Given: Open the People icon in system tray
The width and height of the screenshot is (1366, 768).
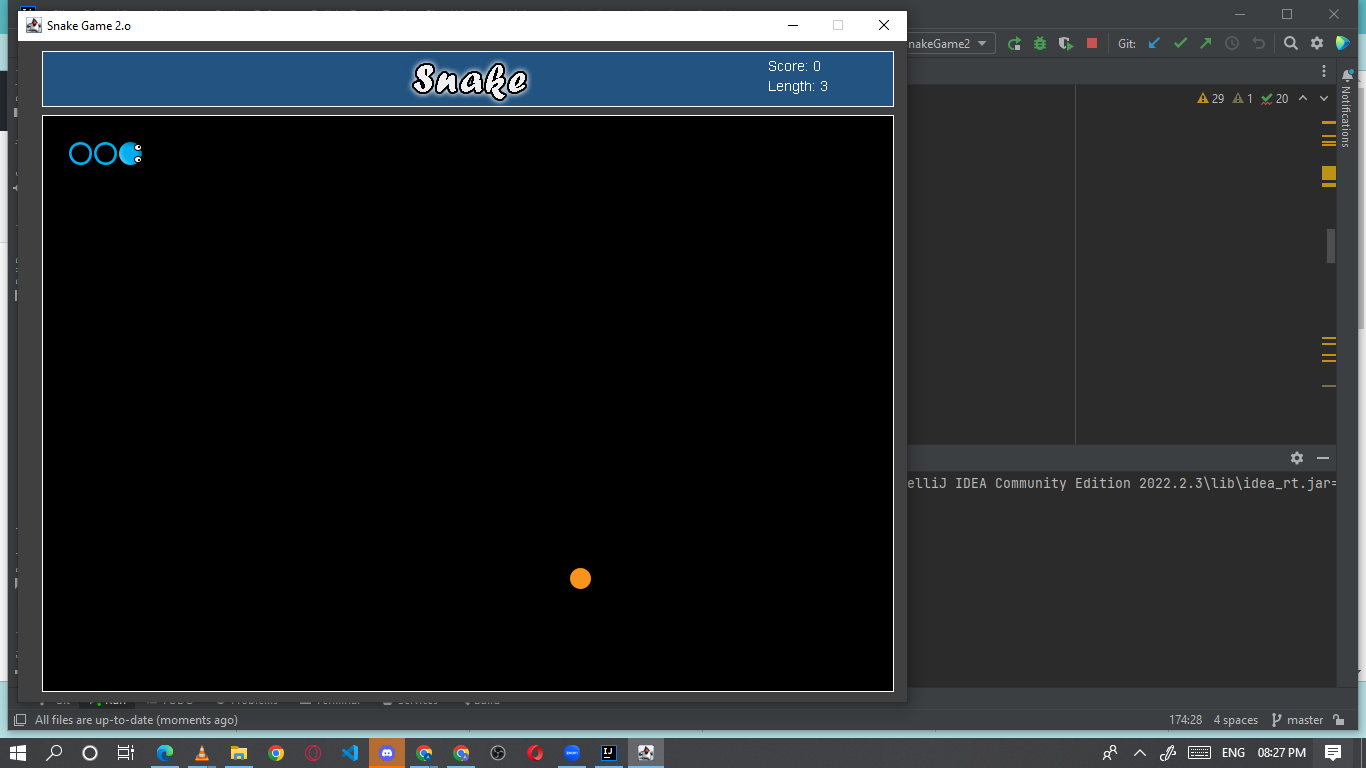Looking at the screenshot, I should [x=1110, y=753].
